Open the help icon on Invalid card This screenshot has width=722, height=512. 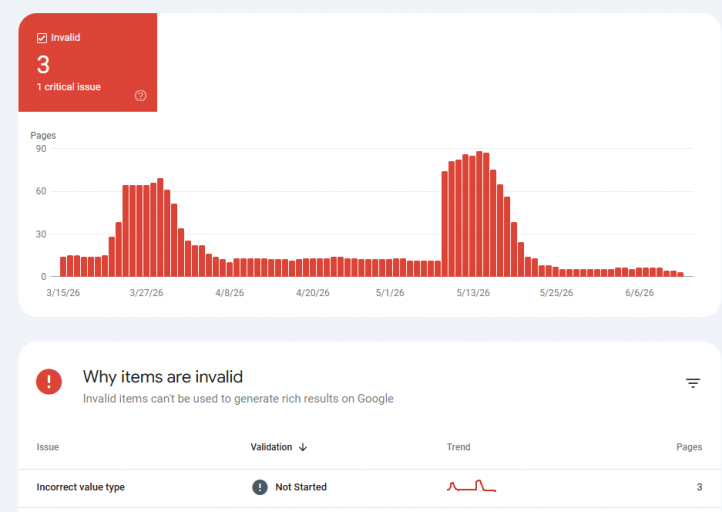pos(140,95)
